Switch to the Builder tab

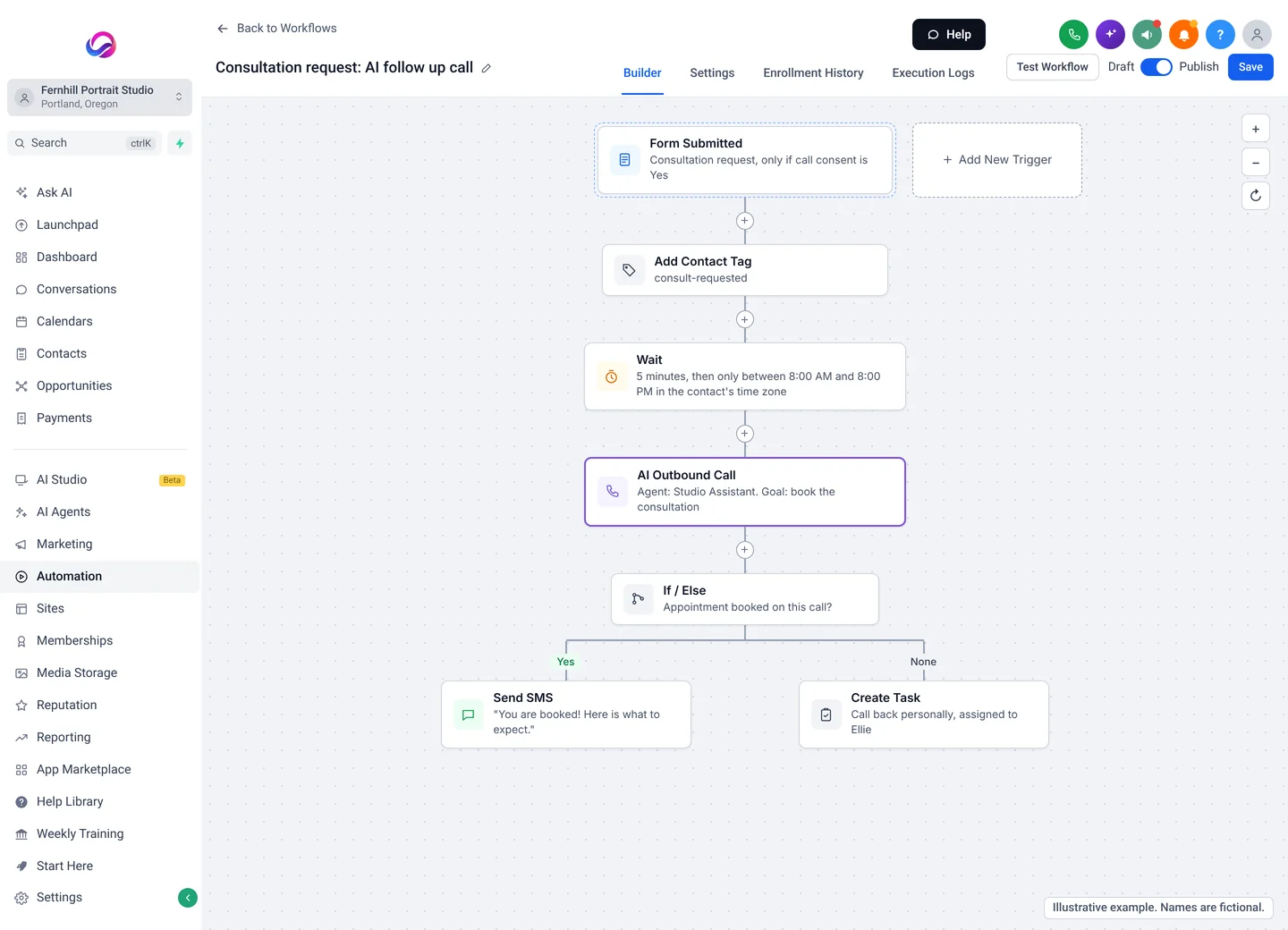point(642,73)
